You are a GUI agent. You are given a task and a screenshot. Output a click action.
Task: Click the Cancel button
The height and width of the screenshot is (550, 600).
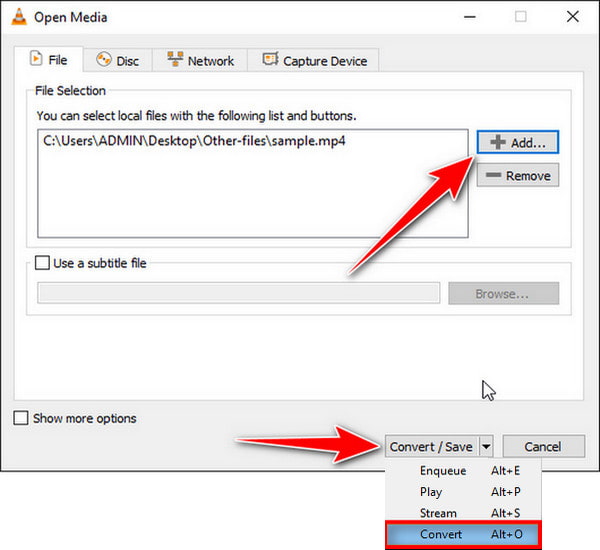[543, 446]
